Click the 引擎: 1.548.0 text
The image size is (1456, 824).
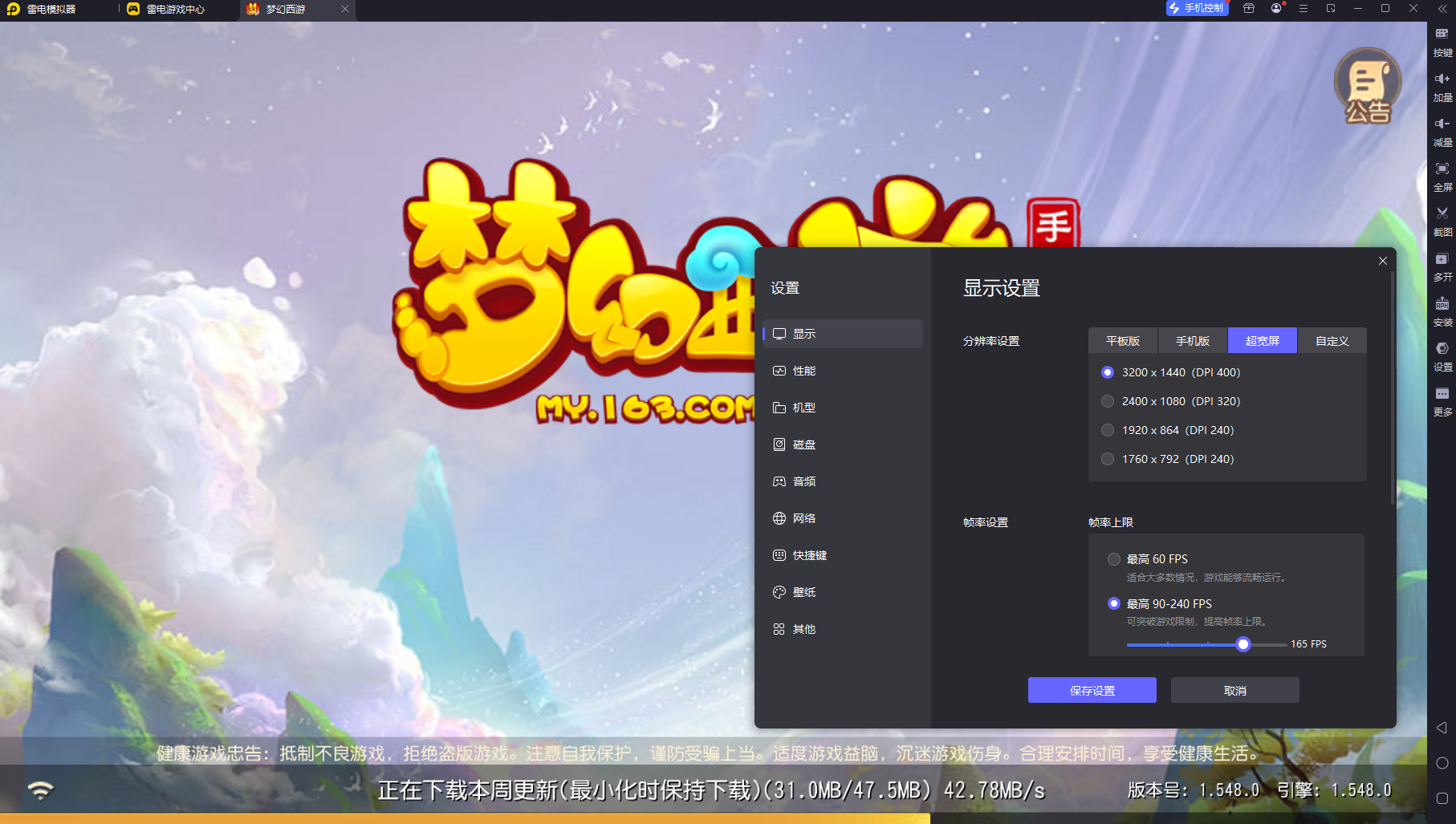click(x=1334, y=790)
